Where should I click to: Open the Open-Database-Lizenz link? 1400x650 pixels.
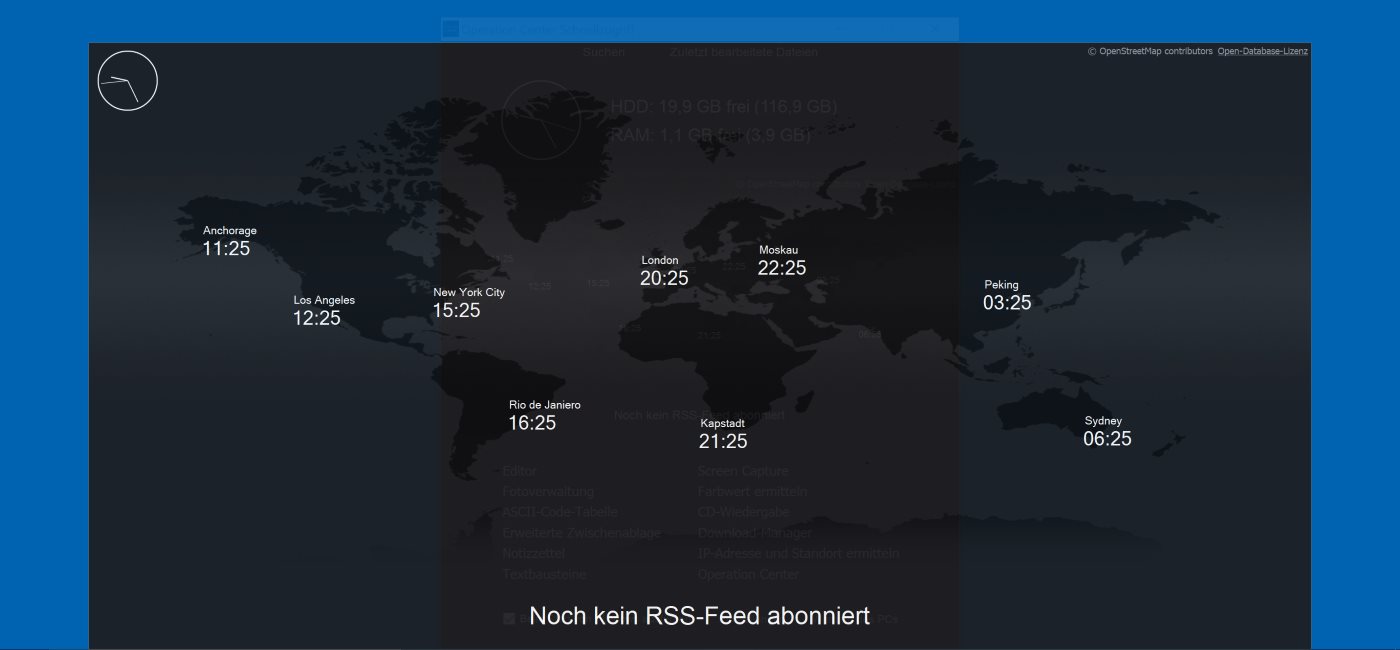point(1262,51)
